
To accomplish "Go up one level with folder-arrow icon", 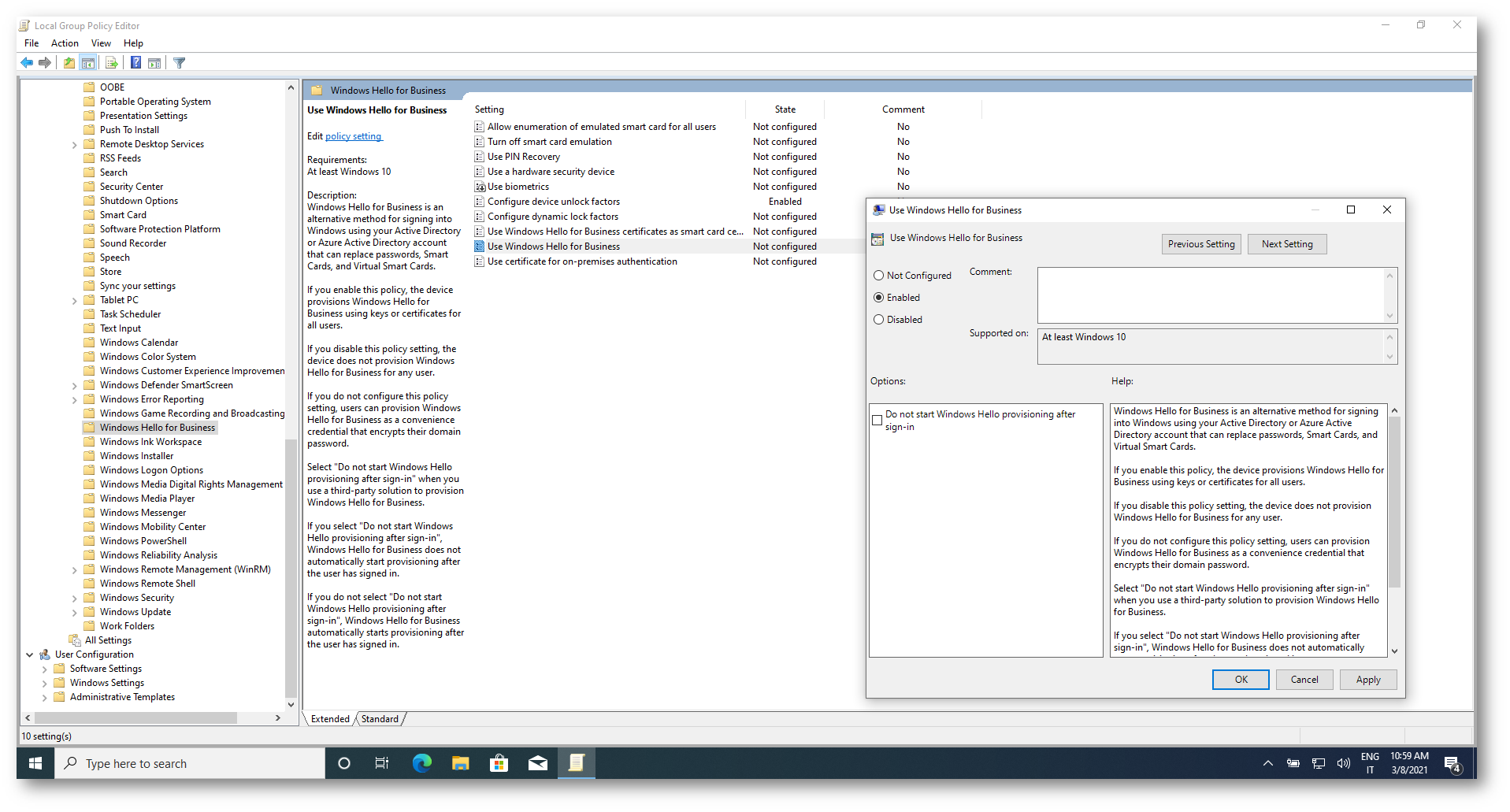I will click(x=69, y=63).
